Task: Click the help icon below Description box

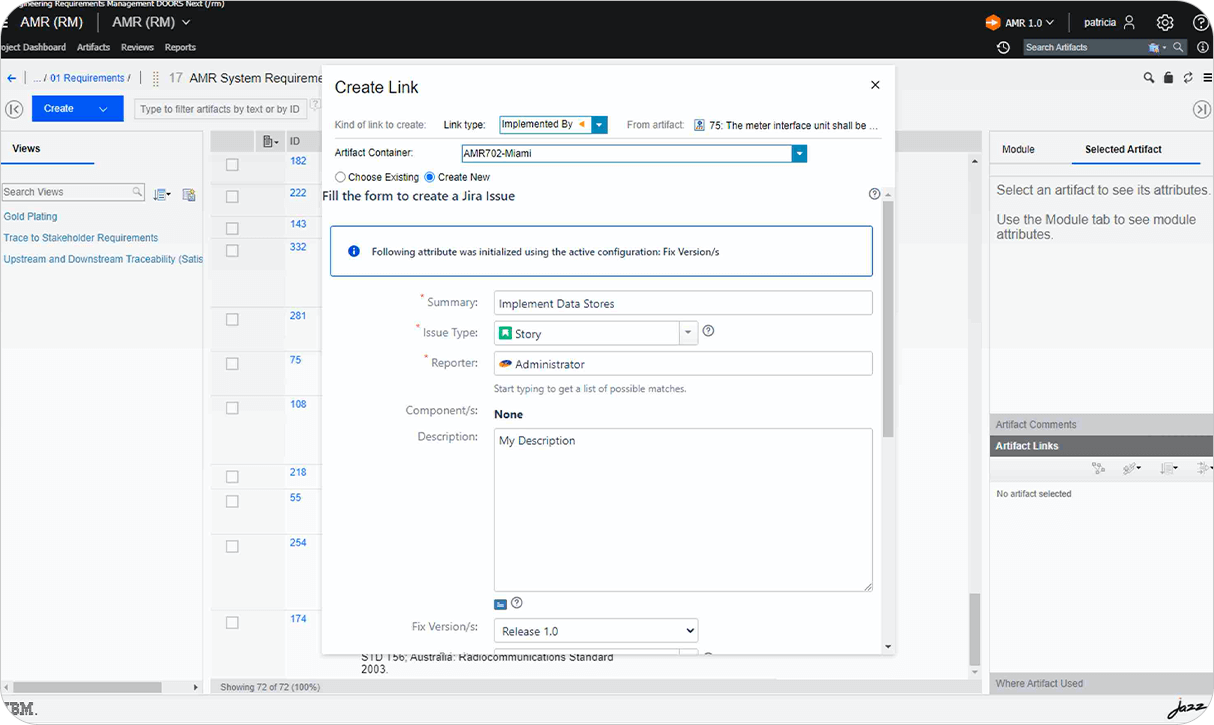Action: click(517, 603)
